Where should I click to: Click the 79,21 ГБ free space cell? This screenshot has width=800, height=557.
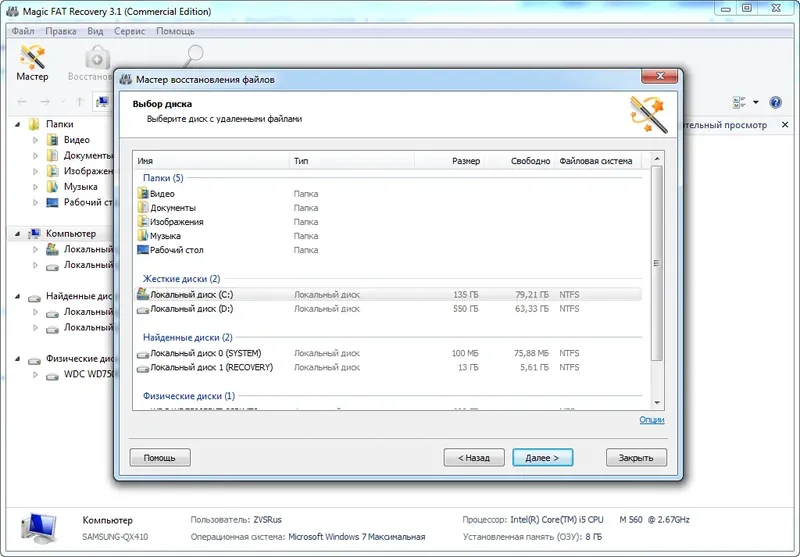point(532,295)
